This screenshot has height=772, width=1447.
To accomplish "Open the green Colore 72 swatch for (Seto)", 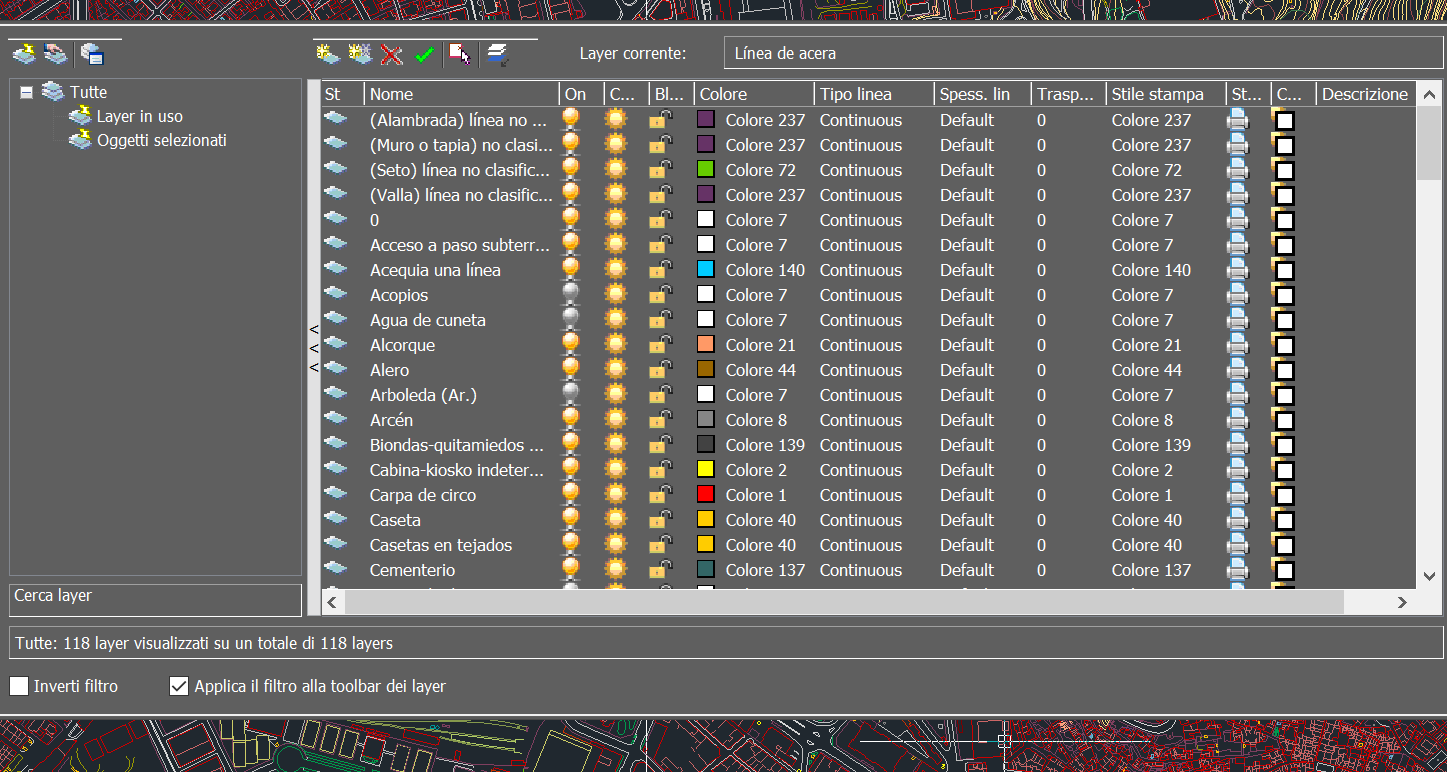I will (x=706, y=169).
